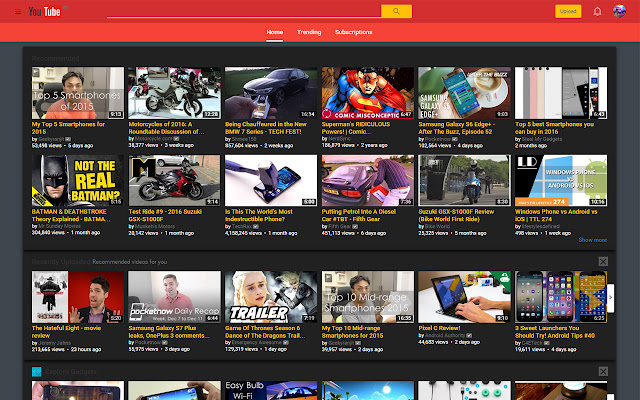Open the BMW 7 Series video thumbnail
This screenshot has height=400, width=640.
click(x=271, y=93)
